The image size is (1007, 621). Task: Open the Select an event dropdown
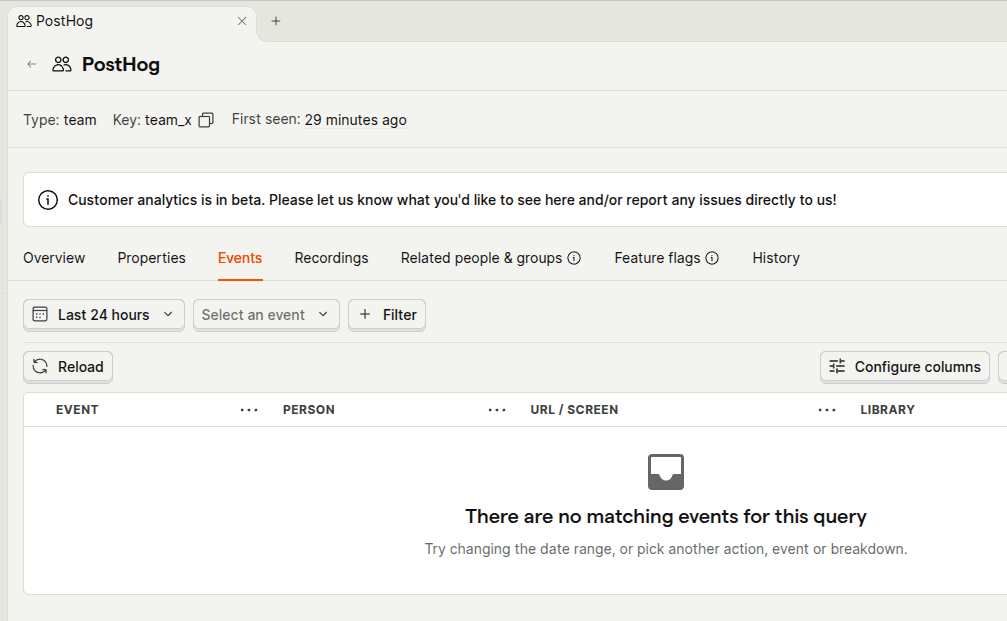click(266, 315)
